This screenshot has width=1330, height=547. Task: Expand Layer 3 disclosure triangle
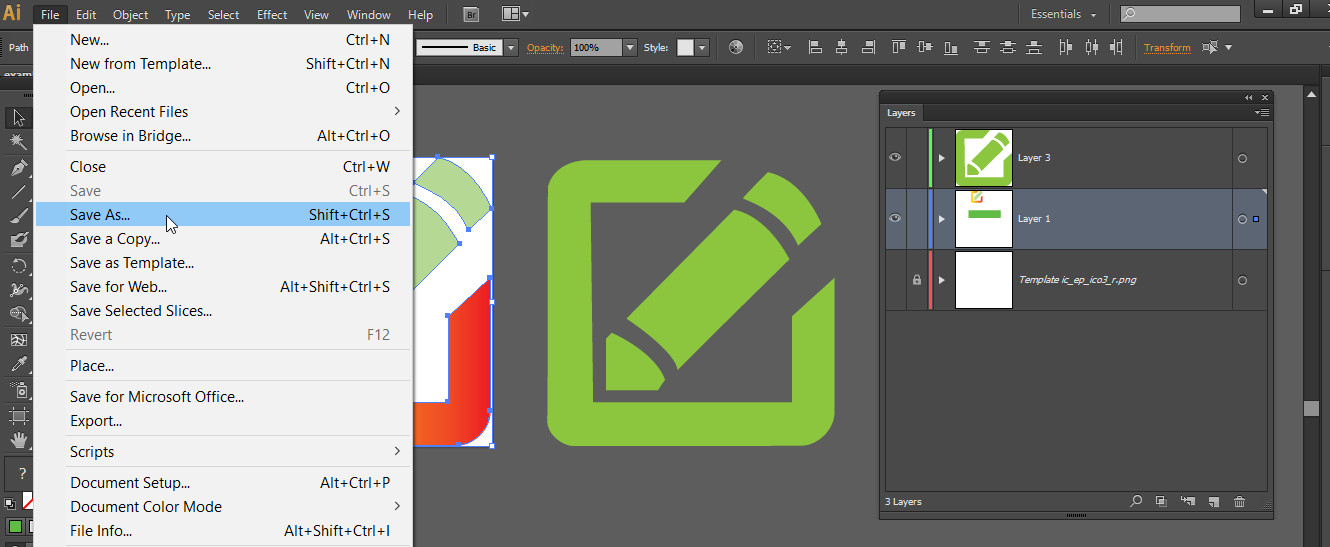[941, 158]
